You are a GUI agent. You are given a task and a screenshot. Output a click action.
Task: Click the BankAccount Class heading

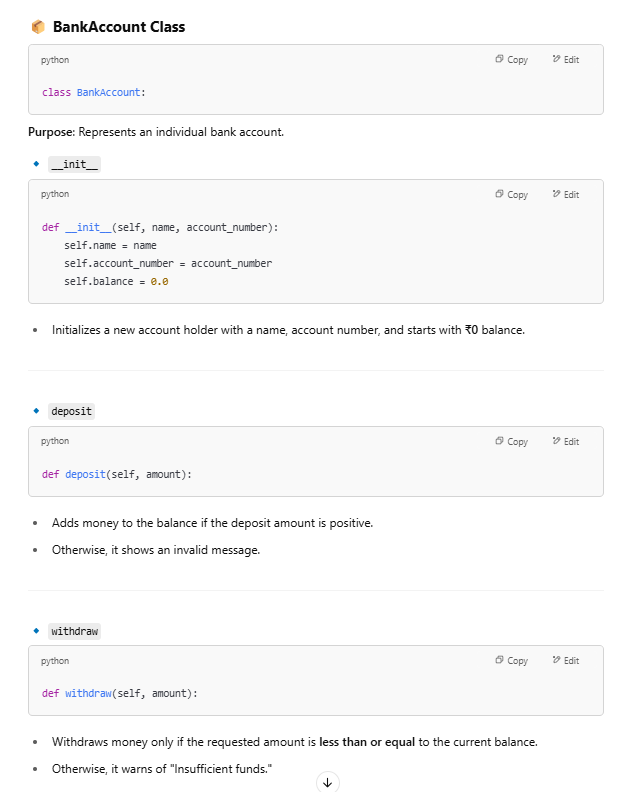point(118,27)
